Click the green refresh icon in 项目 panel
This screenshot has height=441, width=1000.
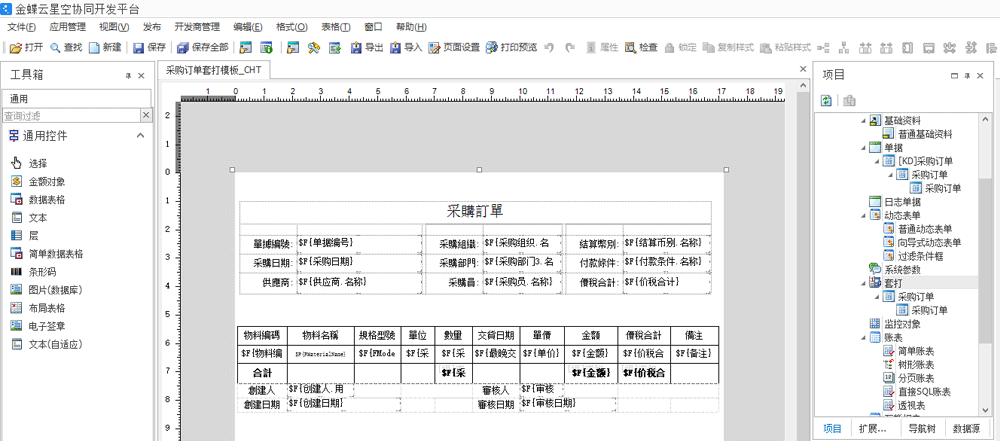pyautogui.click(x=827, y=100)
